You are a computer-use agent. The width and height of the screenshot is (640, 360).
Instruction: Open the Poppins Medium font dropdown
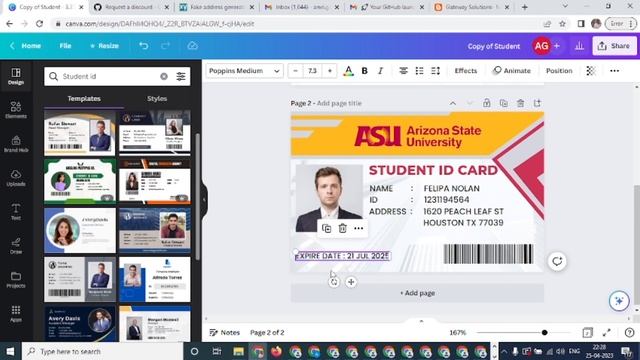[x=244, y=71]
